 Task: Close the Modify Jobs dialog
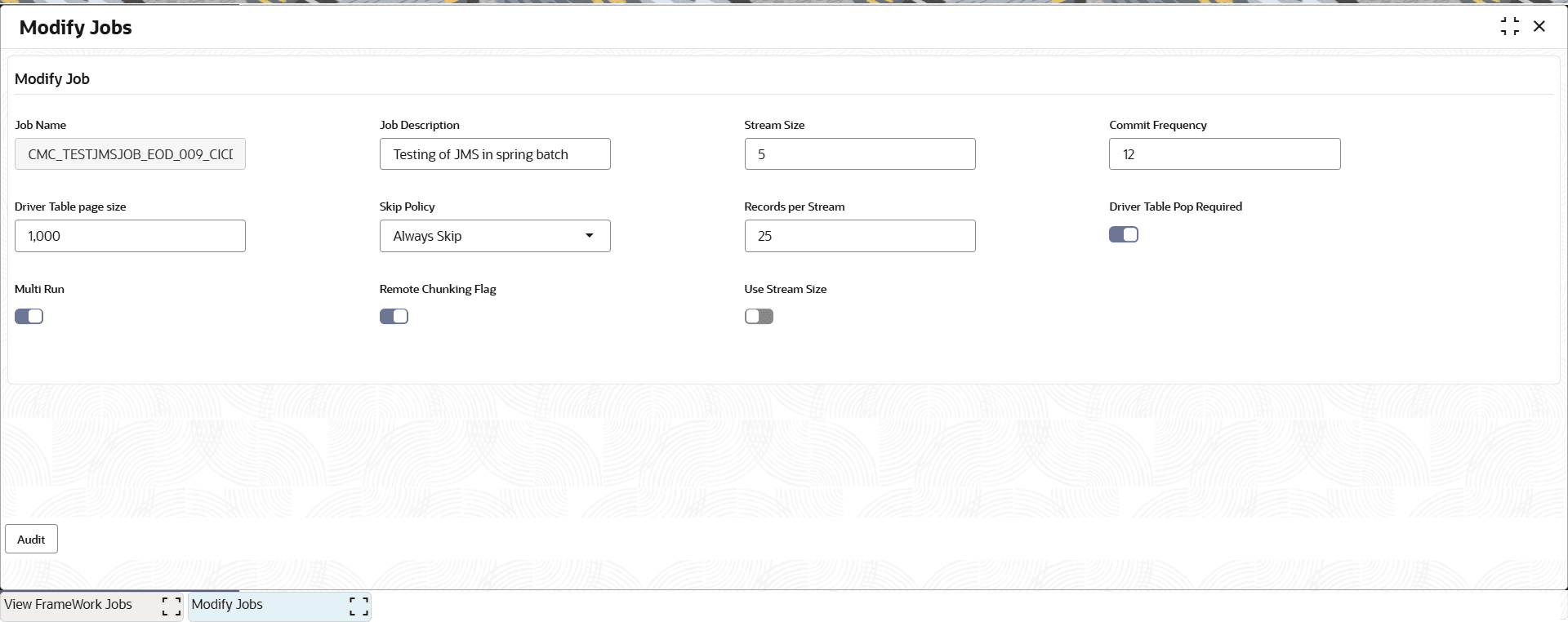tap(1539, 27)
